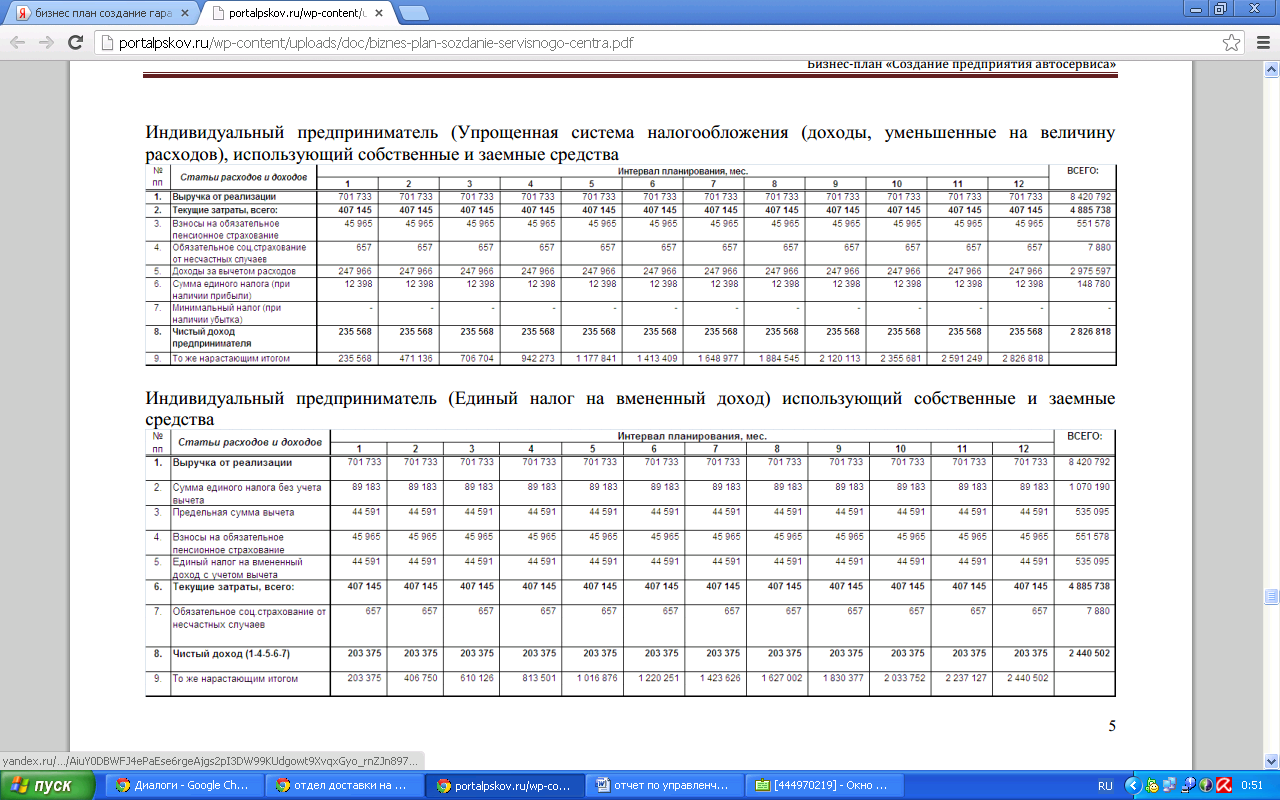Open the Avira antivirus tray icon
Image resolution: width=1280 pixels, height=800 pixels.
(x=1222, y=786)
